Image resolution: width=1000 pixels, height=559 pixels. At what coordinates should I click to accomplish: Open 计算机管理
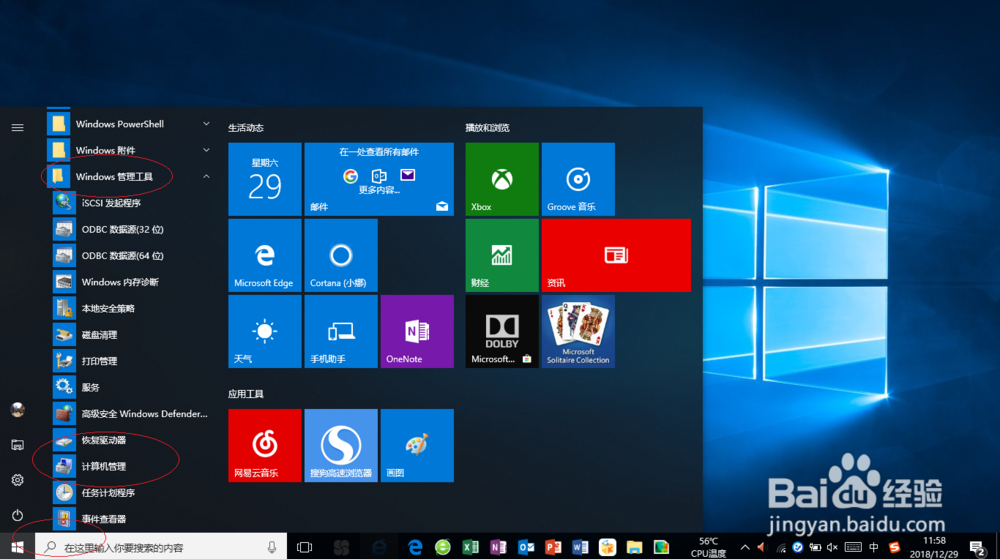coord(130,467)
